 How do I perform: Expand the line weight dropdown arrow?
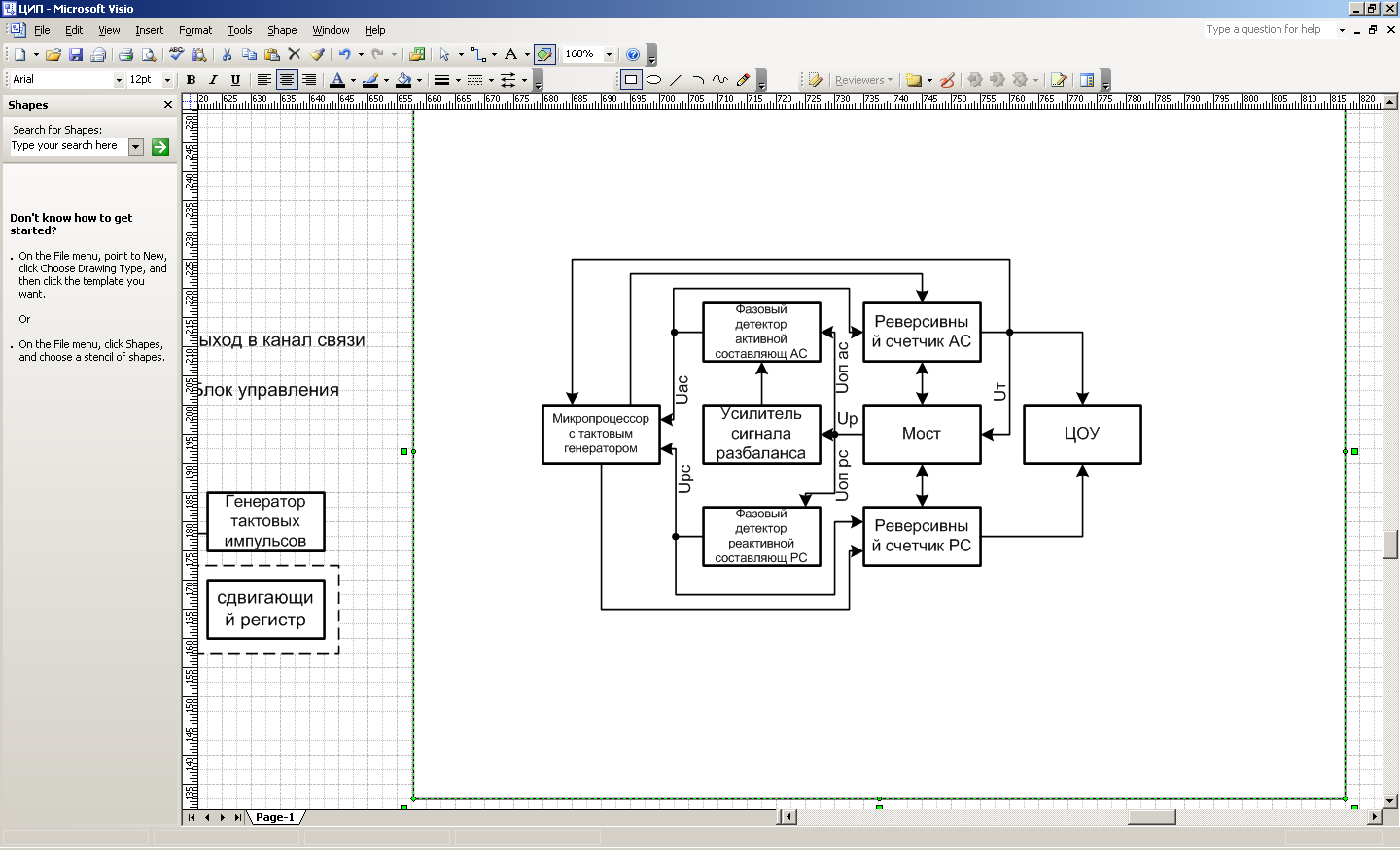pos(458,80)
